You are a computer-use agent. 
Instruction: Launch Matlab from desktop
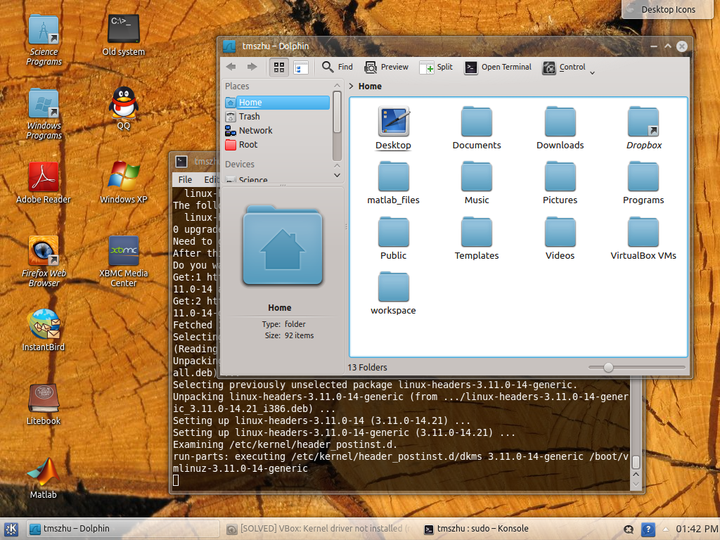[x=44, y=478]
